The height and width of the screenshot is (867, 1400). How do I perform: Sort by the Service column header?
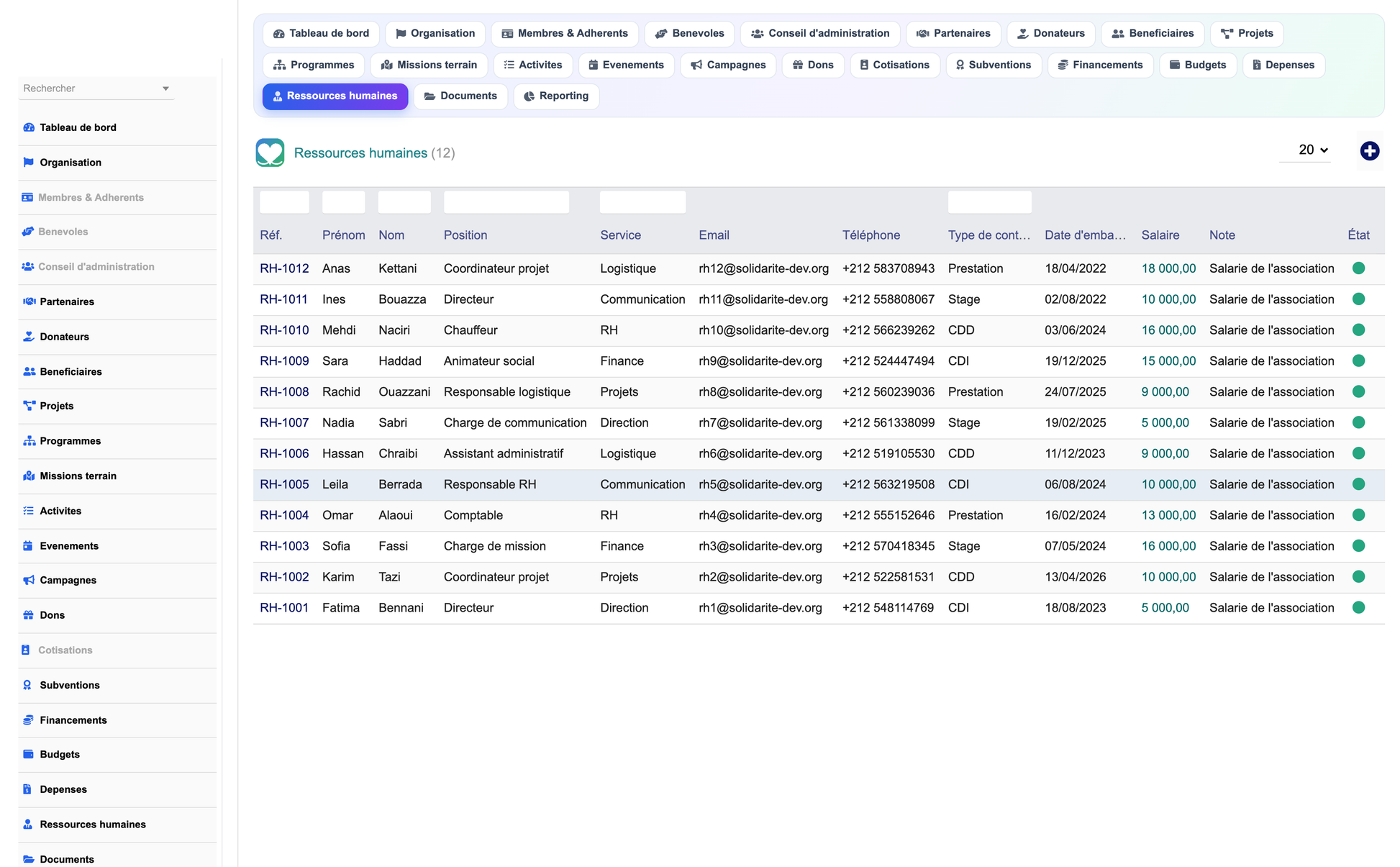[x=620, y=235]
